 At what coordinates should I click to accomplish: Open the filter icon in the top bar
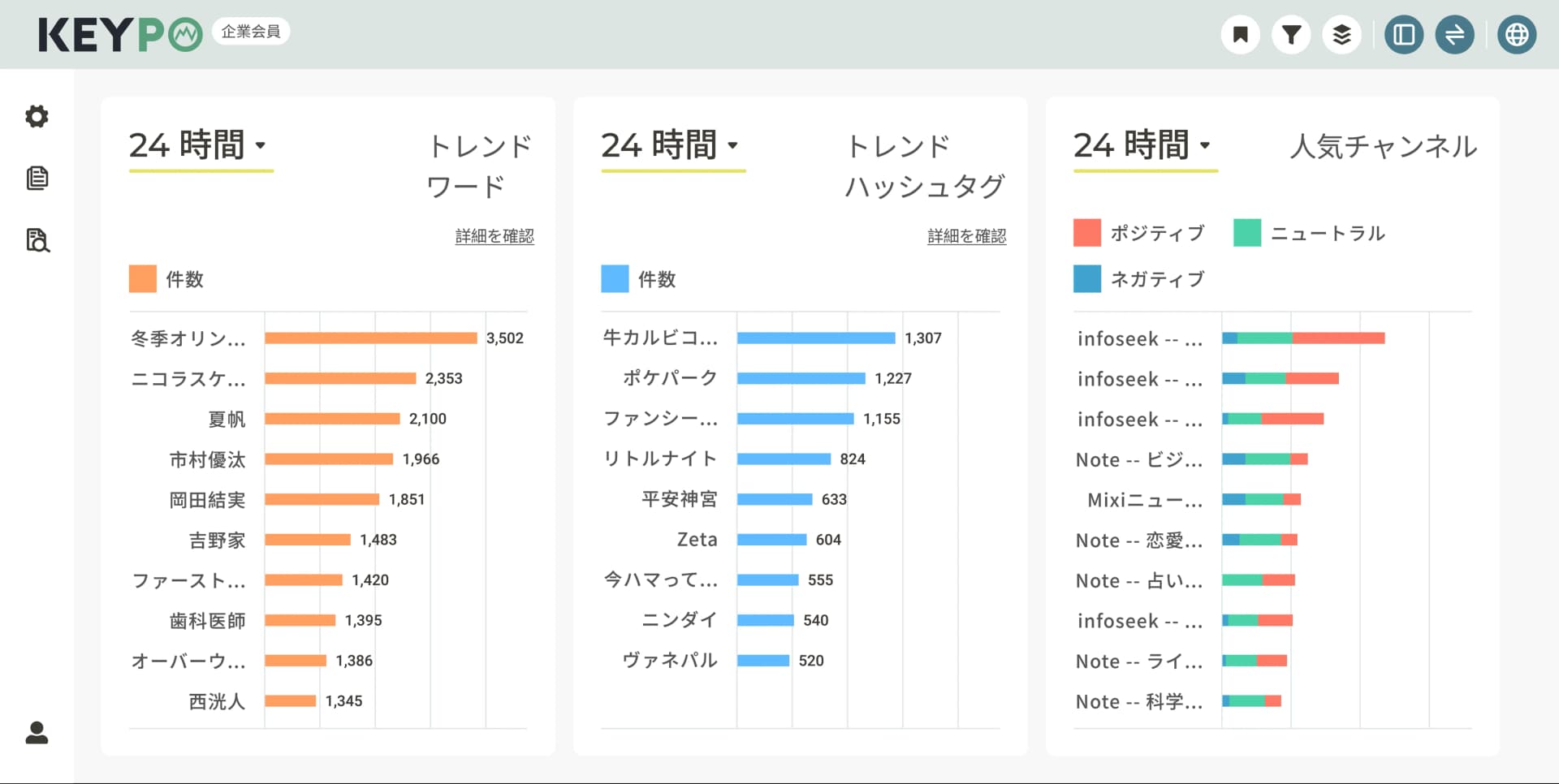coord(1291,34)
